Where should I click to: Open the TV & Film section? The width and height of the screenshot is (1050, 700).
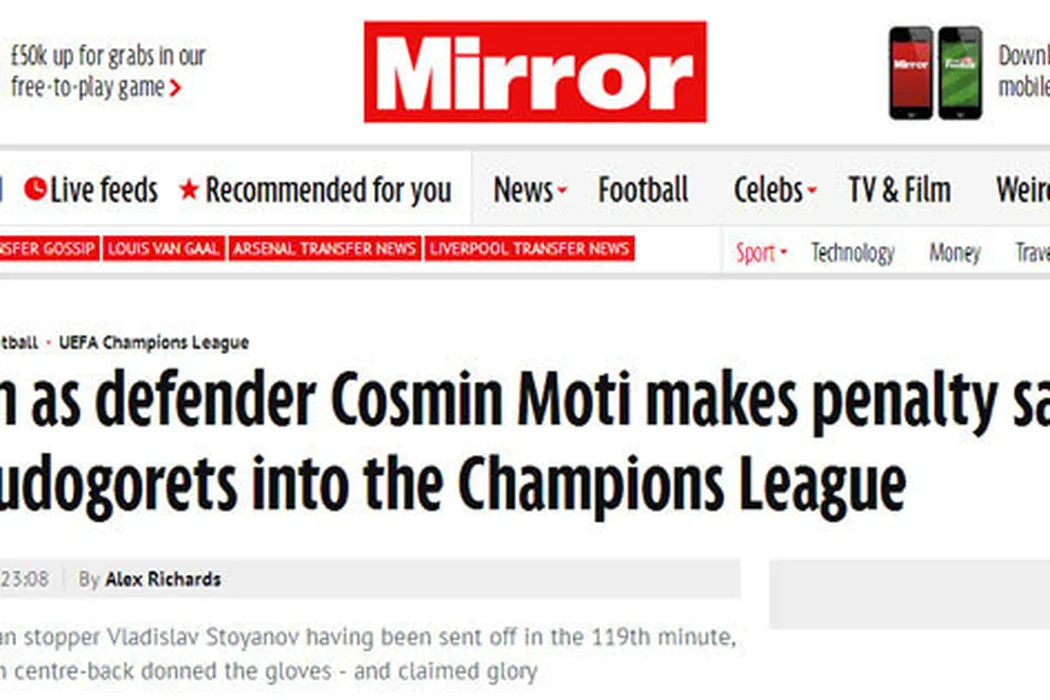point(899,190)
